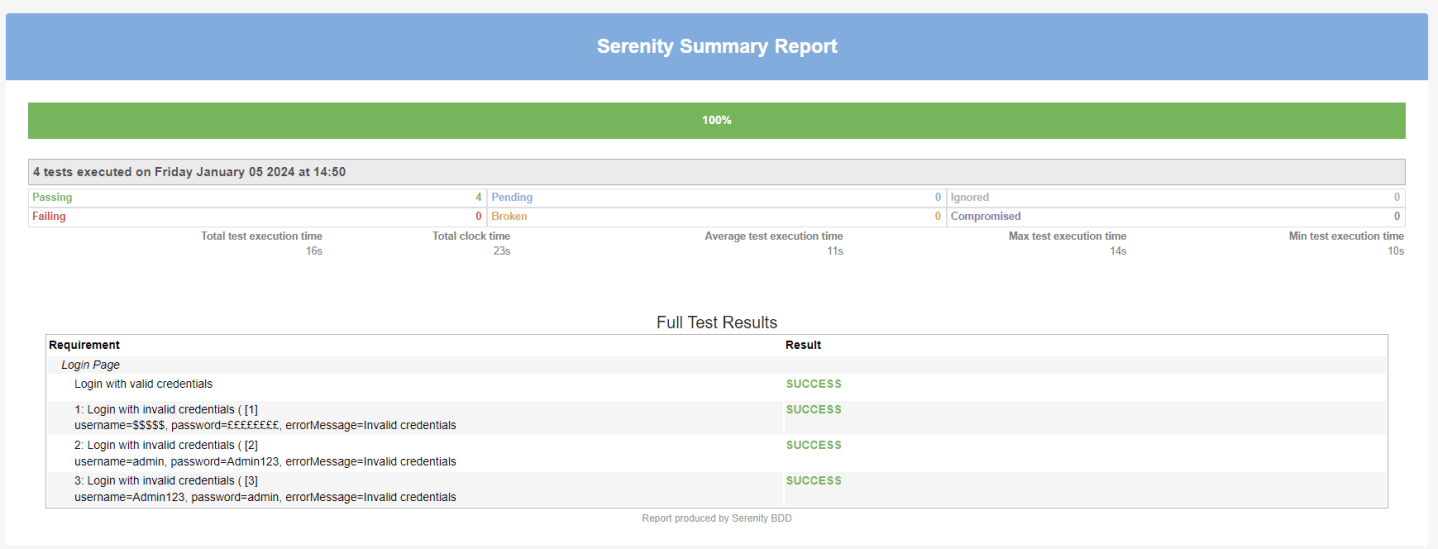Screen dimensions: 1438x549
Task: Click Total clock time label
Action: pos(471,236)
